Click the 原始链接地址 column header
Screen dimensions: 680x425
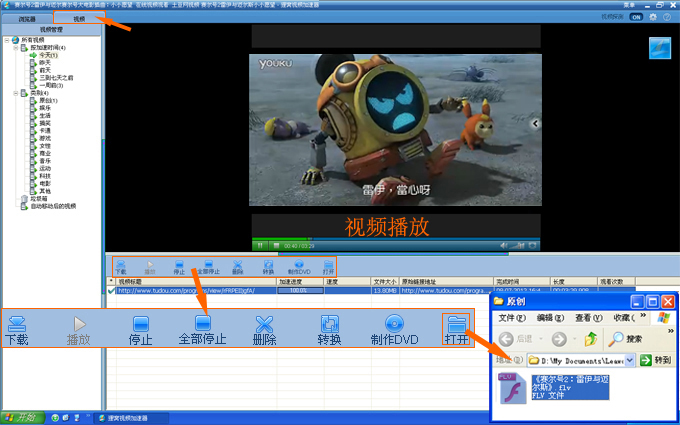point(446,282)
